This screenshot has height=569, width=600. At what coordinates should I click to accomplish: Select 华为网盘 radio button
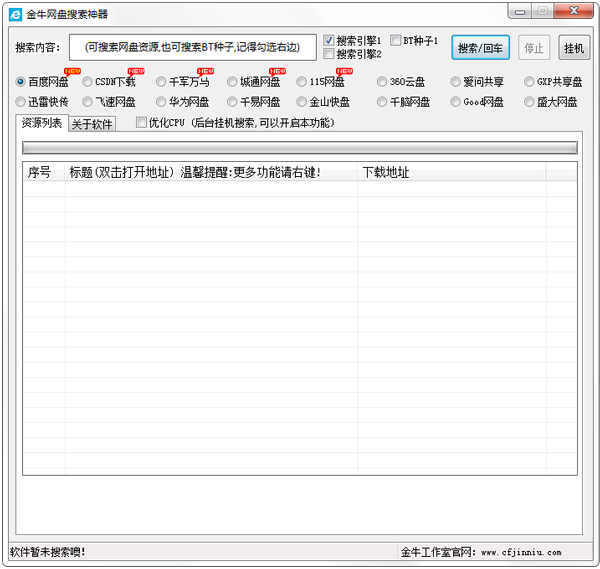(x=161, y=102)
